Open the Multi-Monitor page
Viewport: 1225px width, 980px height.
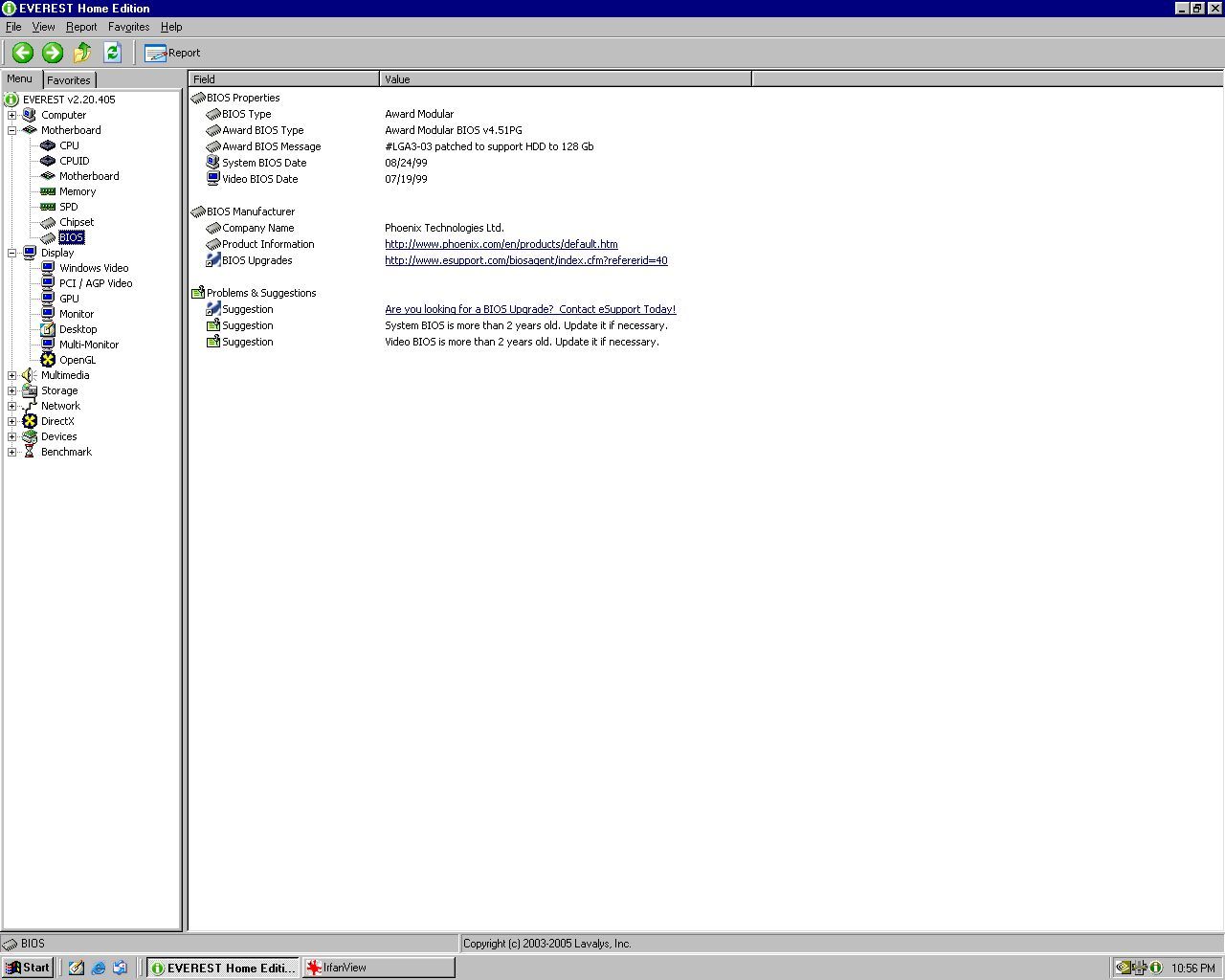tap(89, 345)
